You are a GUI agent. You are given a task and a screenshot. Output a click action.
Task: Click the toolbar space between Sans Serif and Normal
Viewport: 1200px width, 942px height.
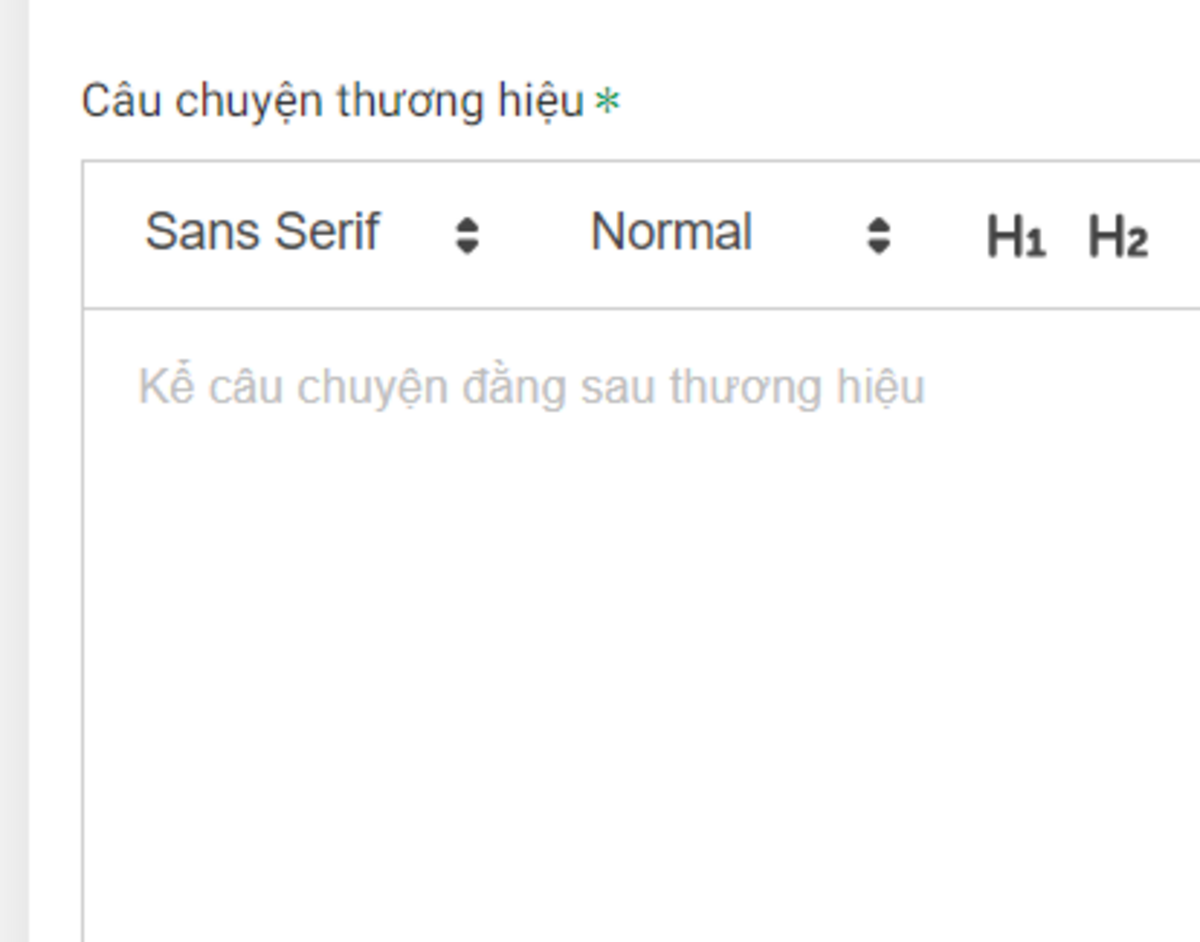pos(535,236)
